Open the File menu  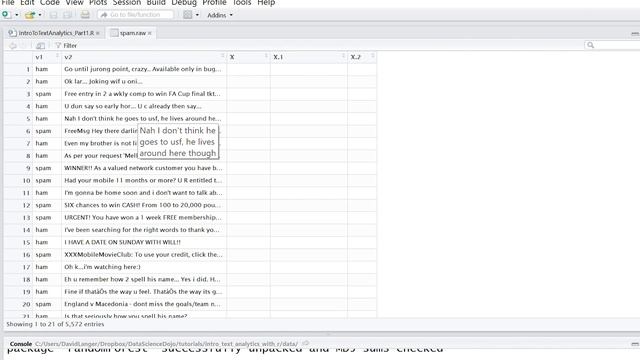(x=8, y=3)
